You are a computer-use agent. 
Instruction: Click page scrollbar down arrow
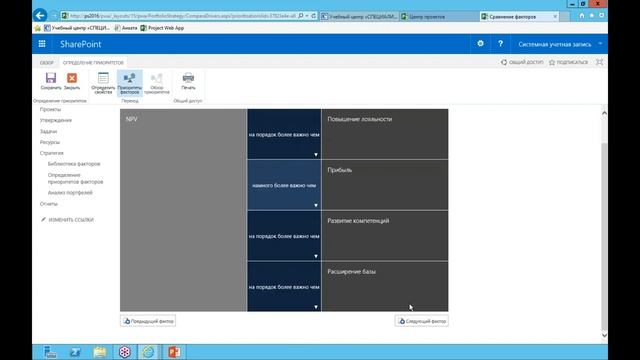point(604,336)
